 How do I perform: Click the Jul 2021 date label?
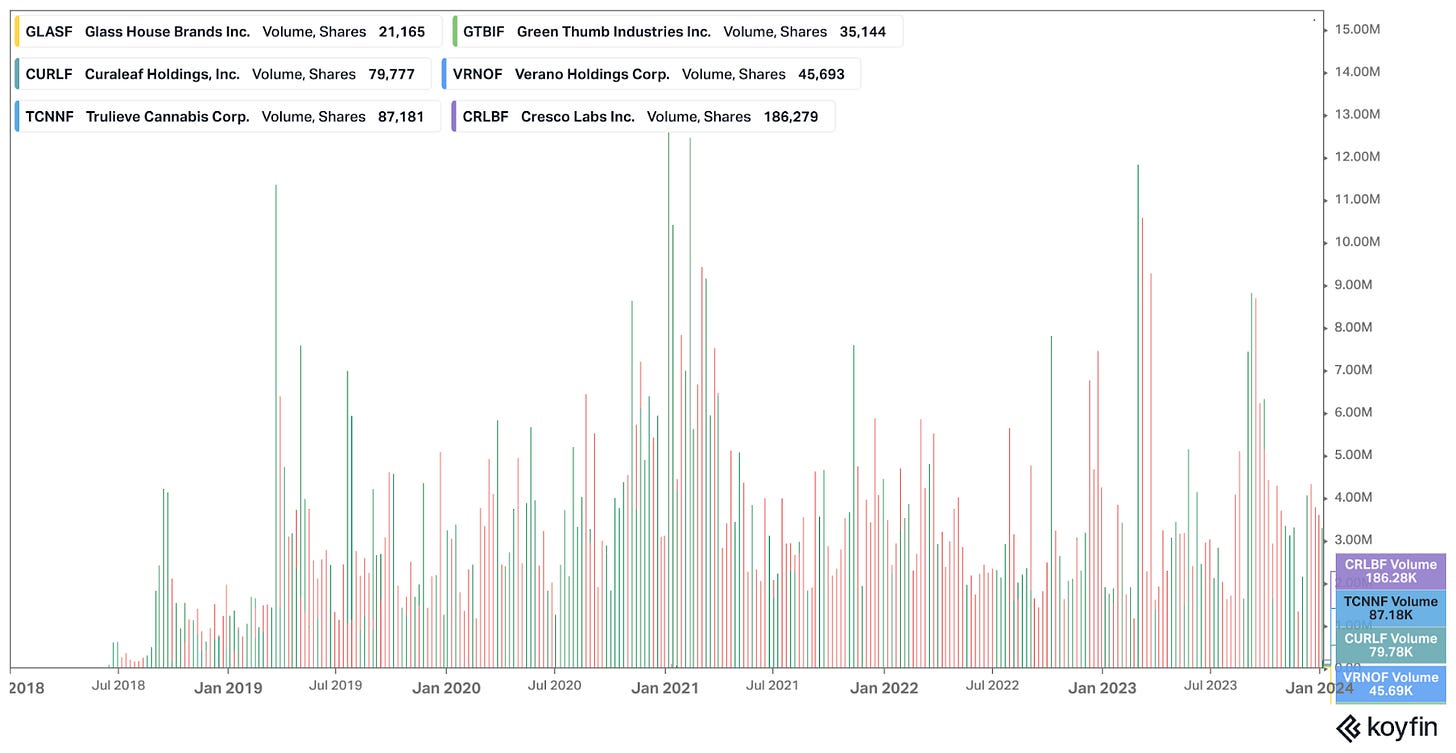[x=773, y=686]
